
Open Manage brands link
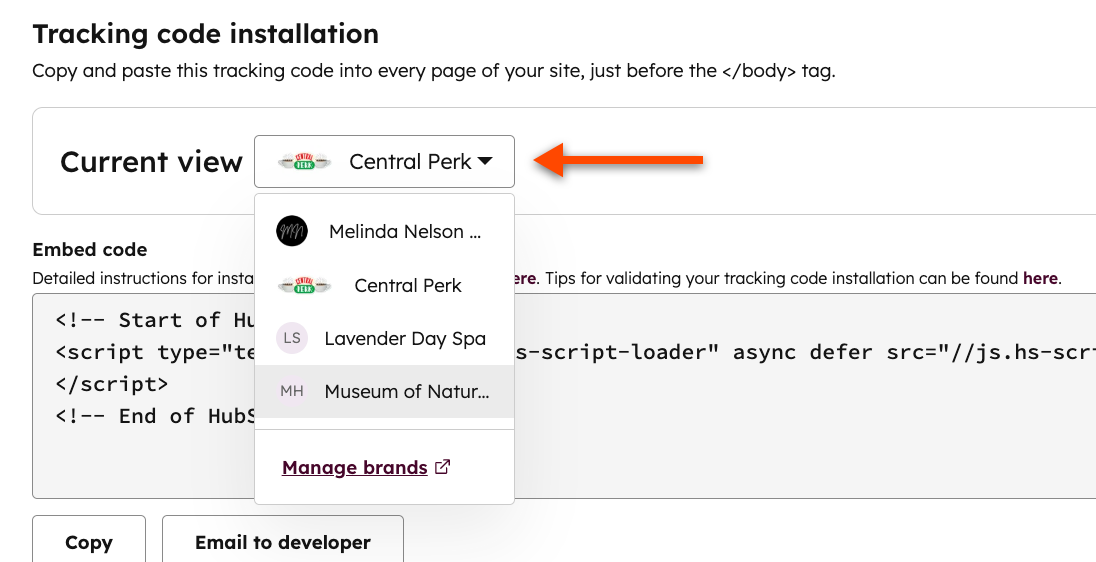coord(354,467)
